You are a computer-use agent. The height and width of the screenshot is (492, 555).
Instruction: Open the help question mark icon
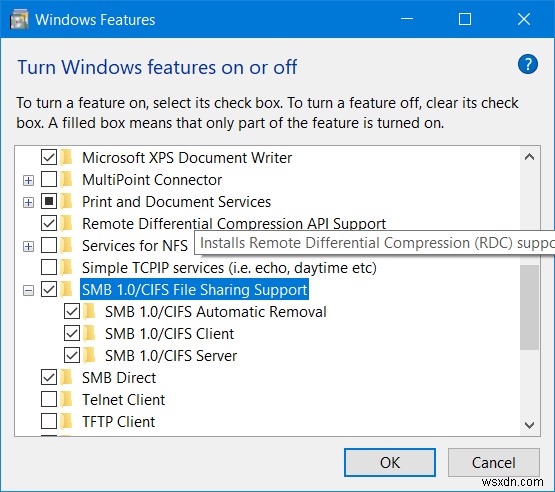point(527,64)
